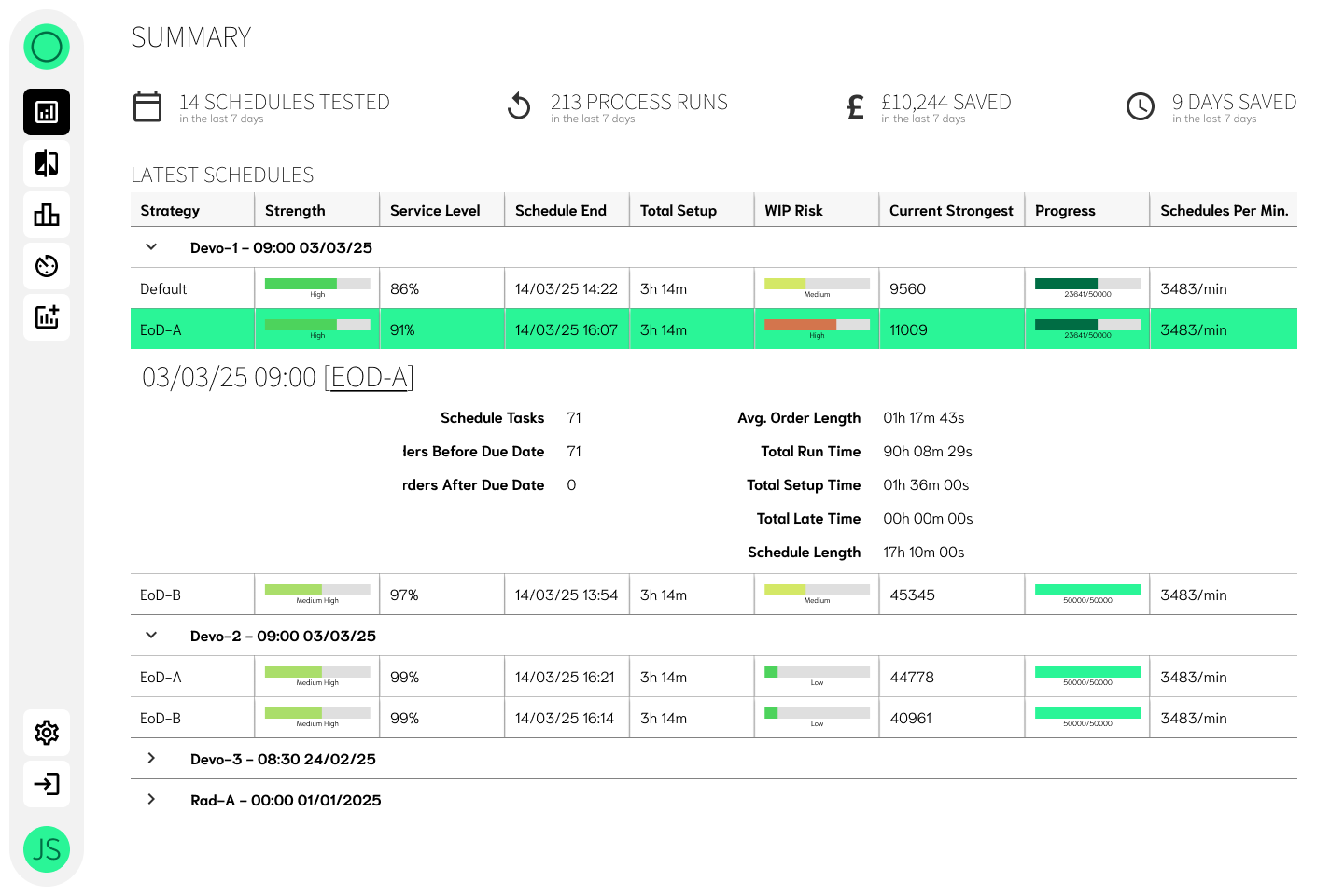This screenshot has height=896, width=1344.
Task: Select the Default strategy row under Devo-1
Action: click(x=191, y=287)
